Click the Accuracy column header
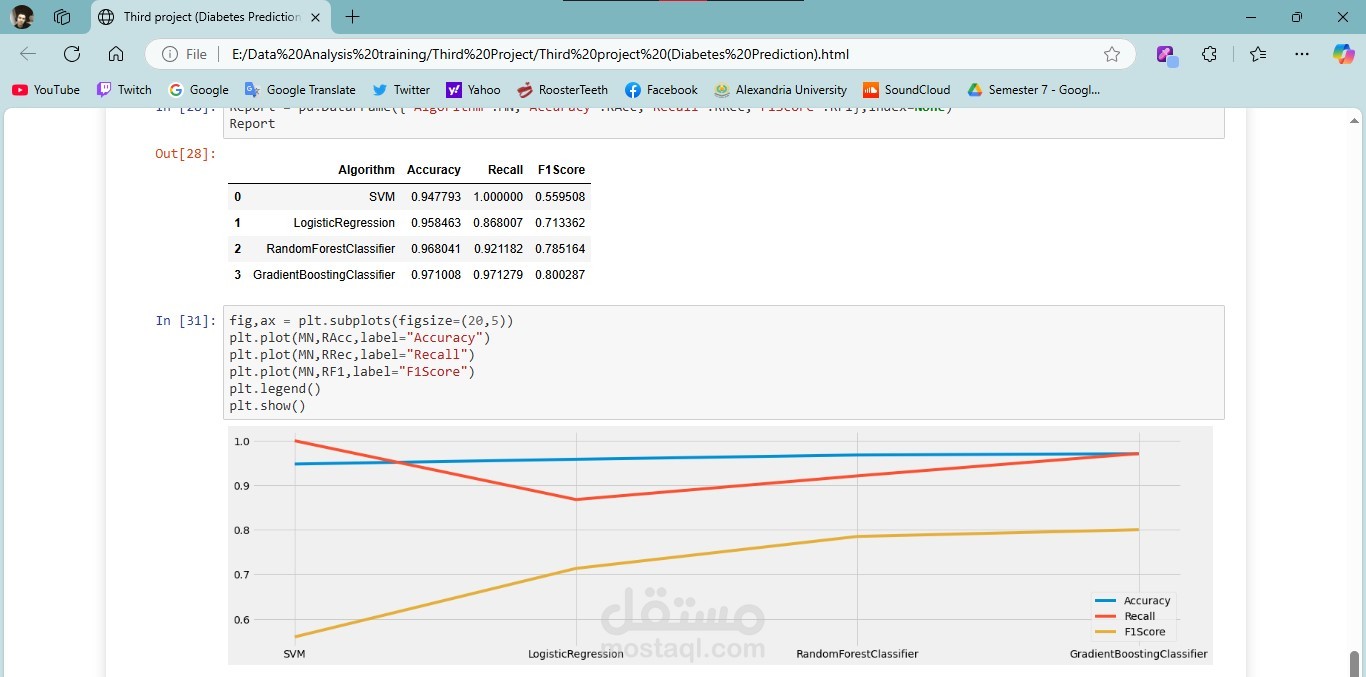This screenshot has height=677, width=1366. tap(433, 170)
